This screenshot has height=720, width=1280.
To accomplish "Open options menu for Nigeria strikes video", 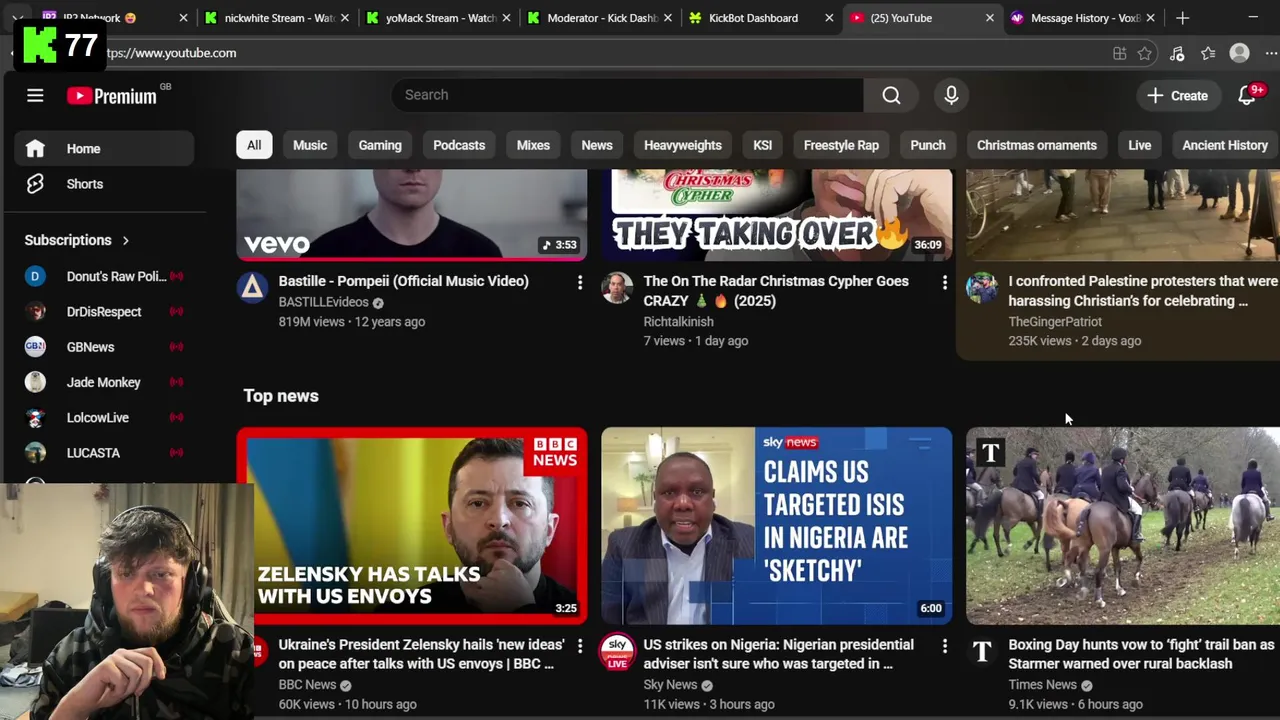I will click(944, 647).
